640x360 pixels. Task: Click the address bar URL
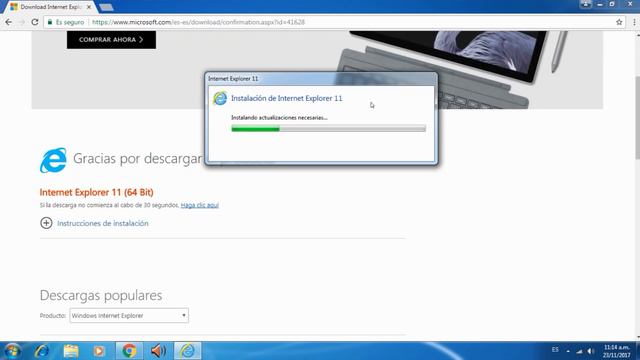(198, 22)
